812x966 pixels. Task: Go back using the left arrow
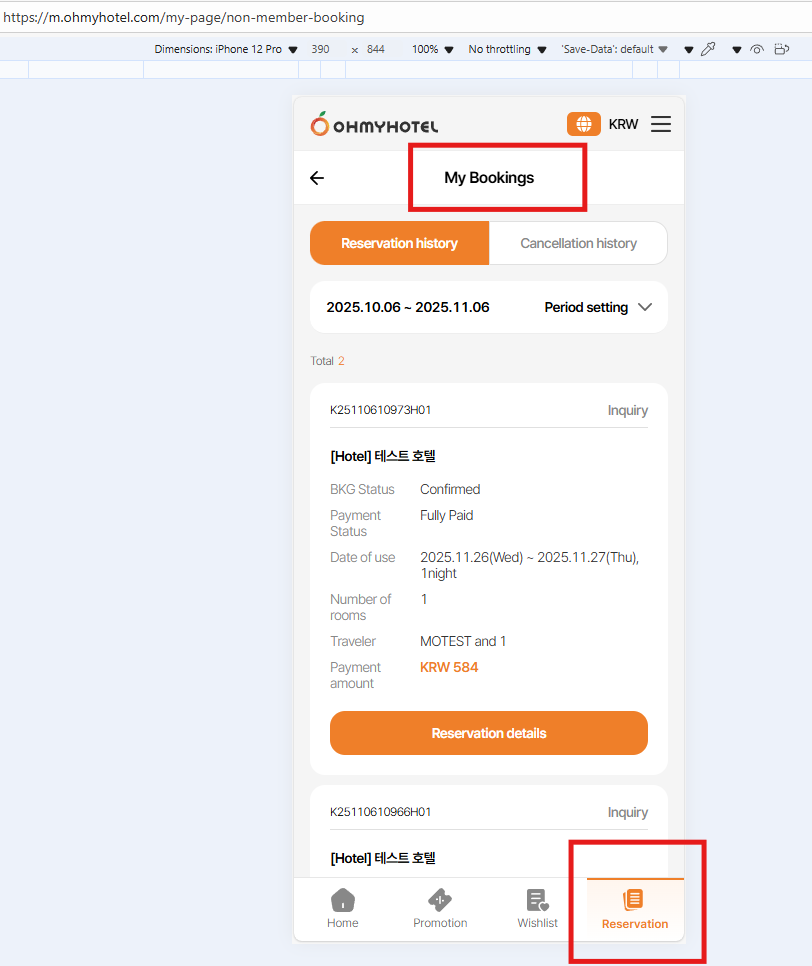(x=317, y=178)
